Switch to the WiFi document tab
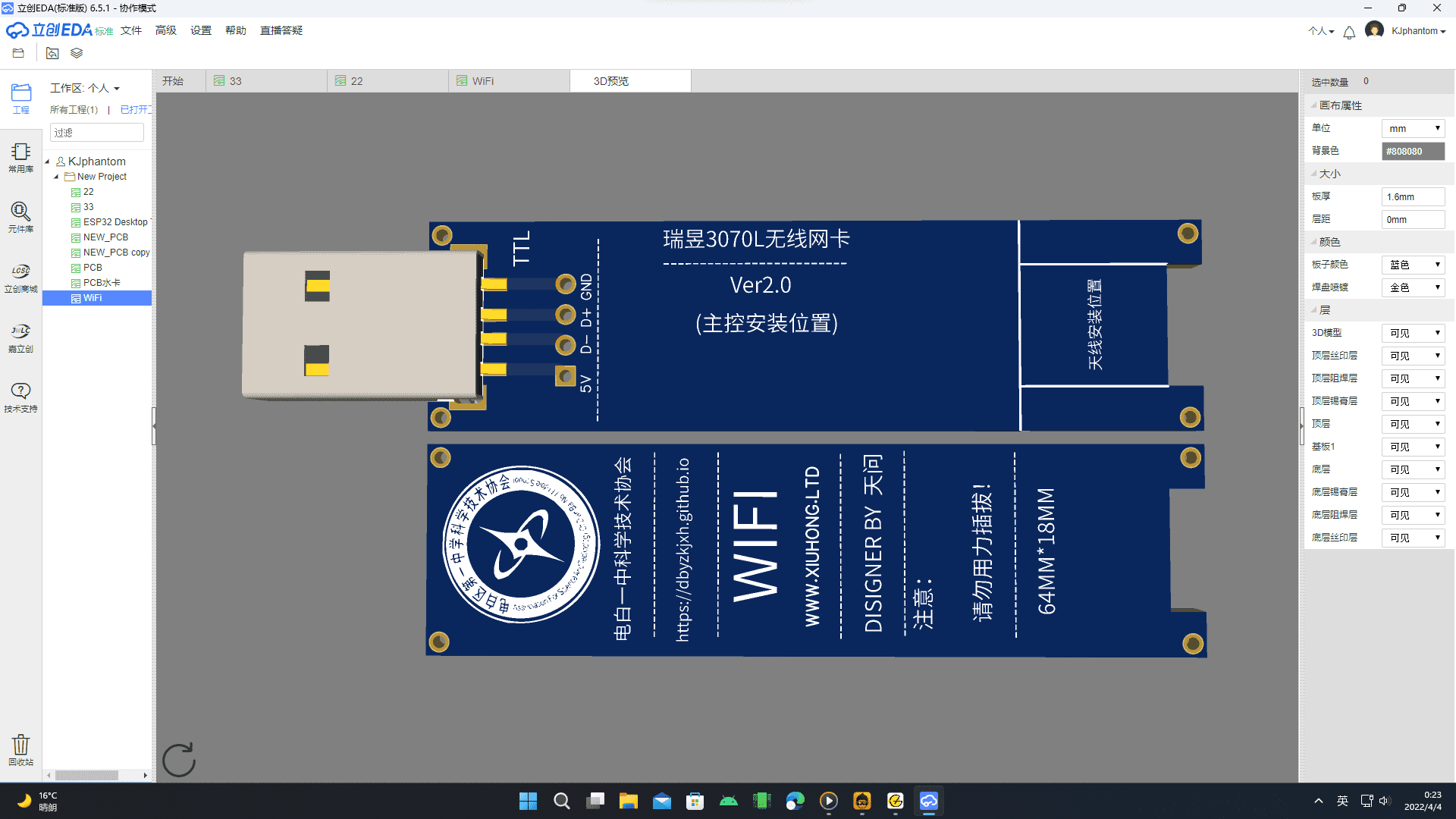This screenshot has width=1456, height=819. tap(509, 81)
